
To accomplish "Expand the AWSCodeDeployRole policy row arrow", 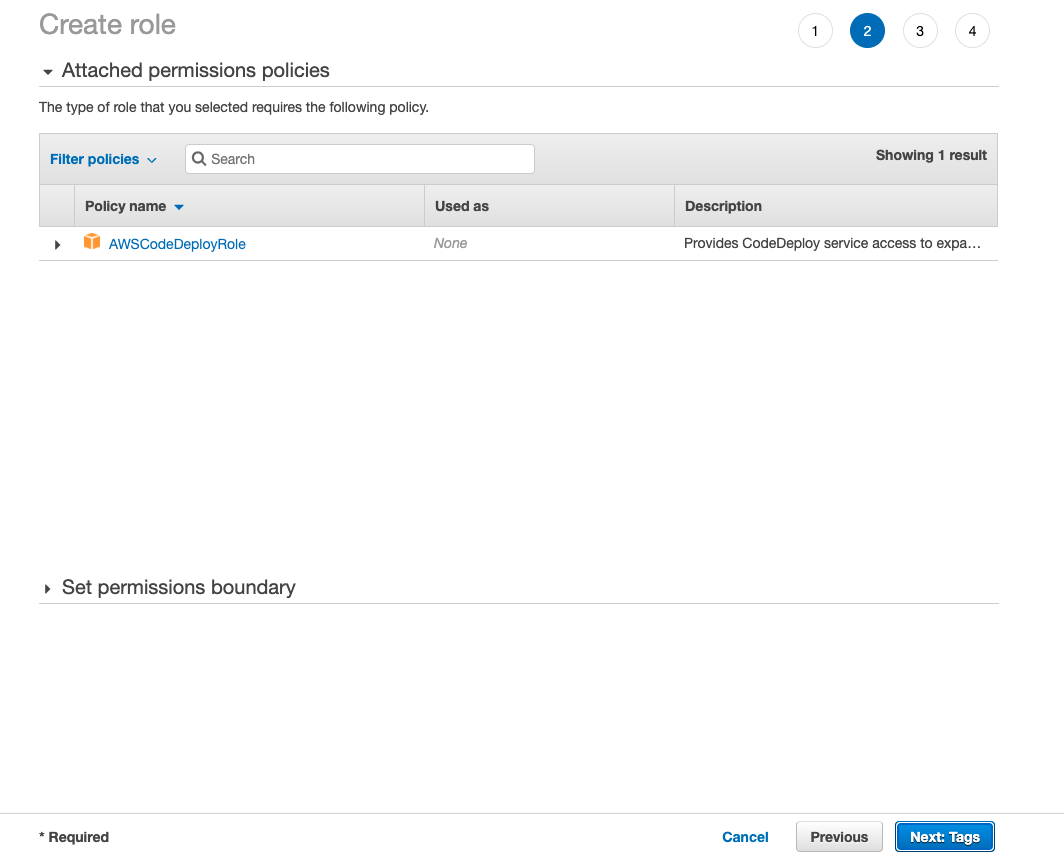I will [57, 244].
